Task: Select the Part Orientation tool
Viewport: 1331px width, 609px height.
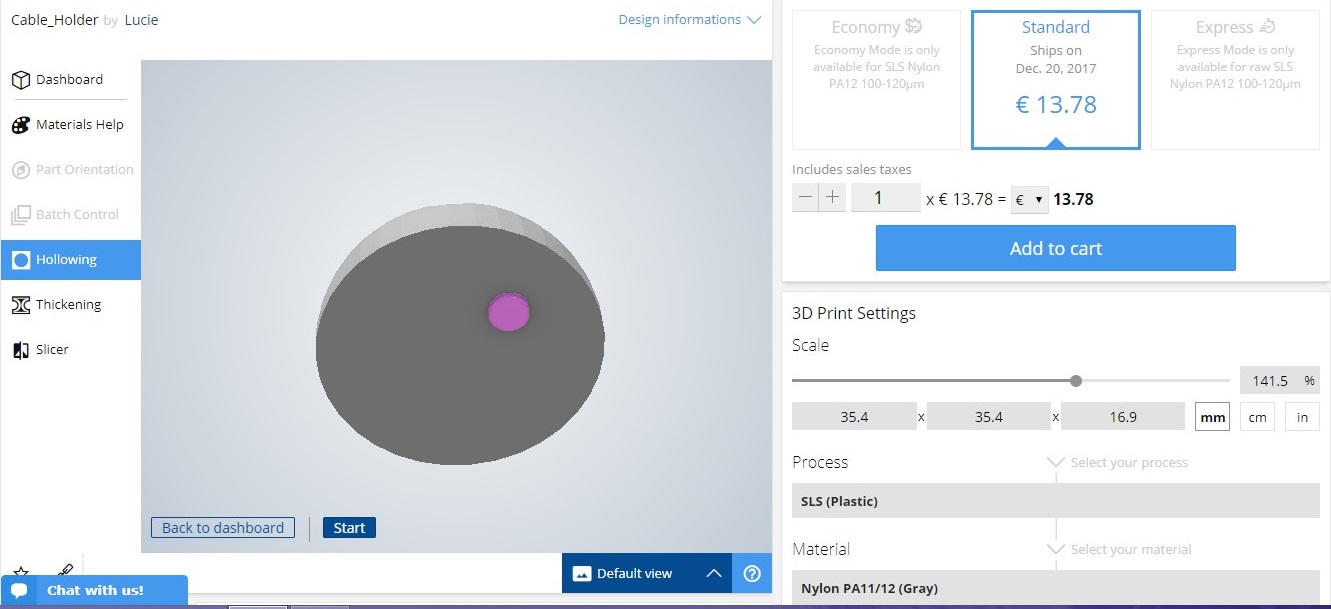Action: pyautogui.click(x=70, y=170)
